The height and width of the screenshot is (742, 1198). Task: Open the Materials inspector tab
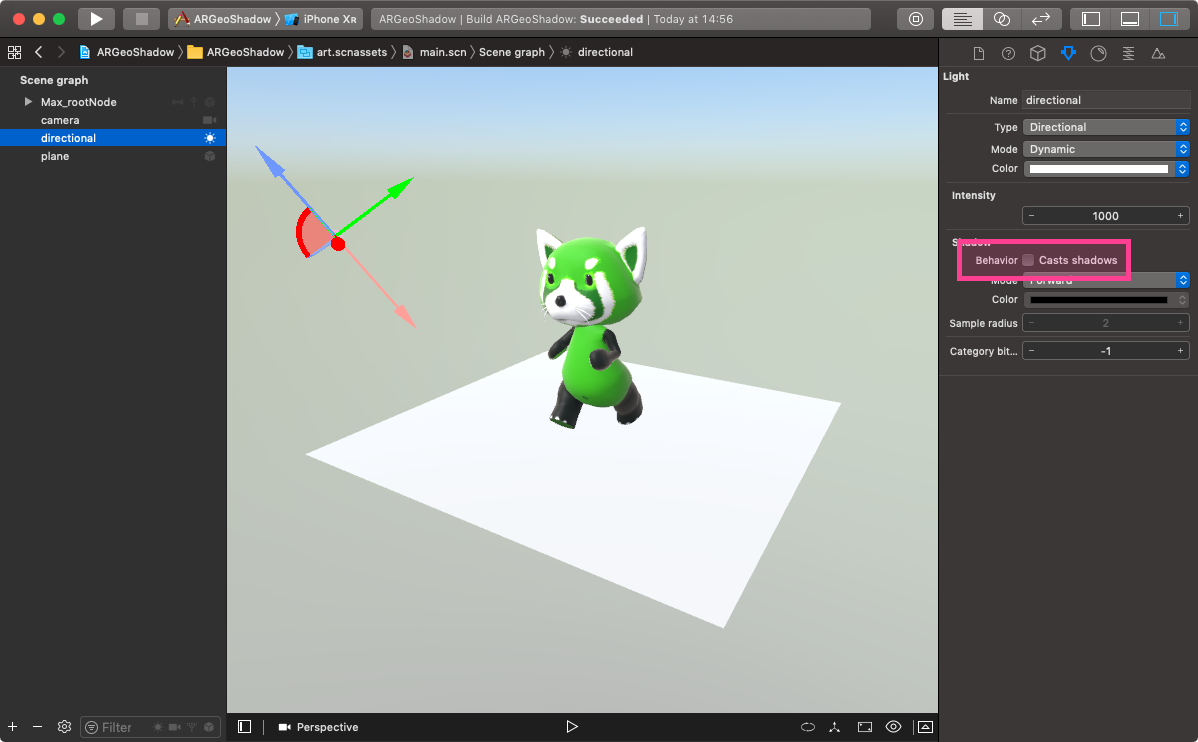(1098, 53)
